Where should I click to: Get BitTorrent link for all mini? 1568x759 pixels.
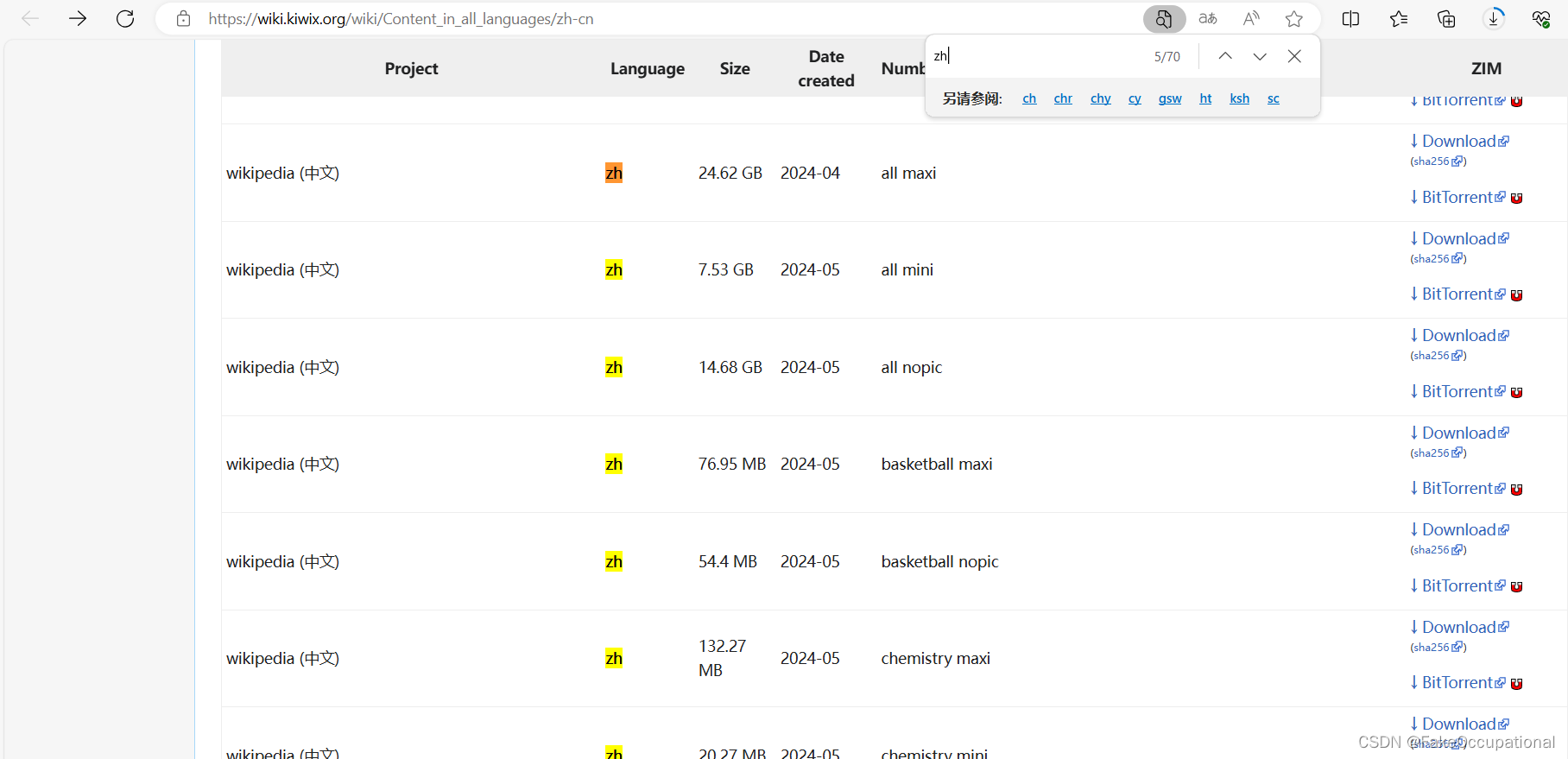pos(1457,294)
